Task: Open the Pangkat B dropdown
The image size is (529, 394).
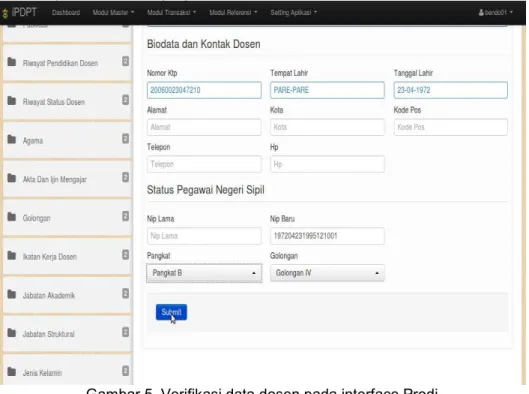Action: pos(204,273)
